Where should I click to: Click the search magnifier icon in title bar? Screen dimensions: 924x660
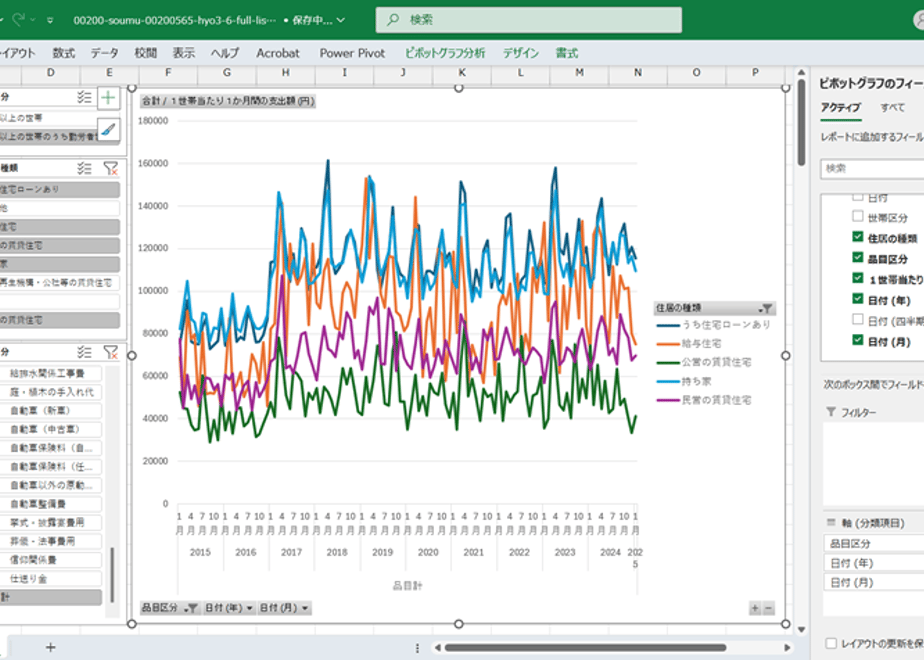pos(393,20)
